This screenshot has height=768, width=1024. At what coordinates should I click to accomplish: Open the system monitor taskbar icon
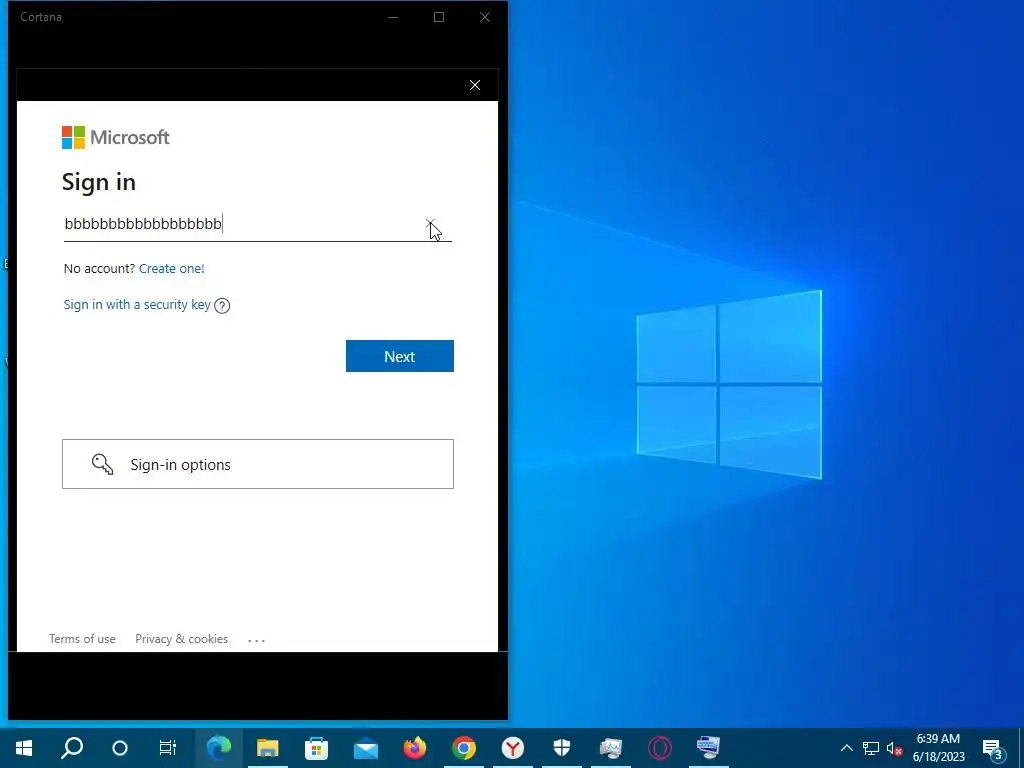611,748
